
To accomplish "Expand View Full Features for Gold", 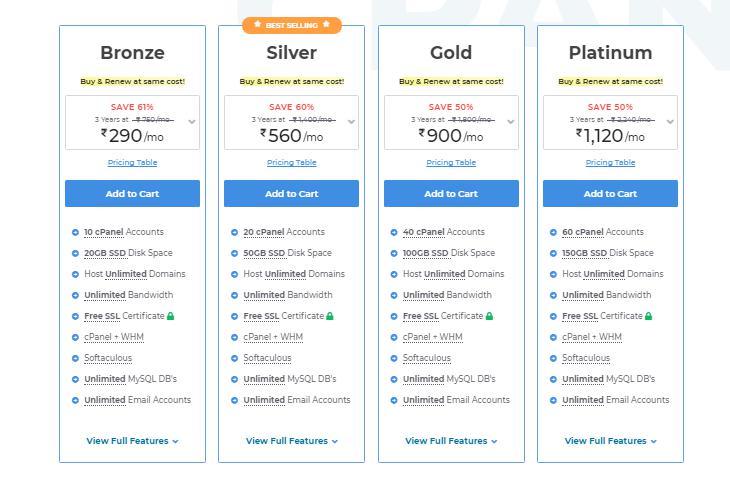I will [451, 441].
